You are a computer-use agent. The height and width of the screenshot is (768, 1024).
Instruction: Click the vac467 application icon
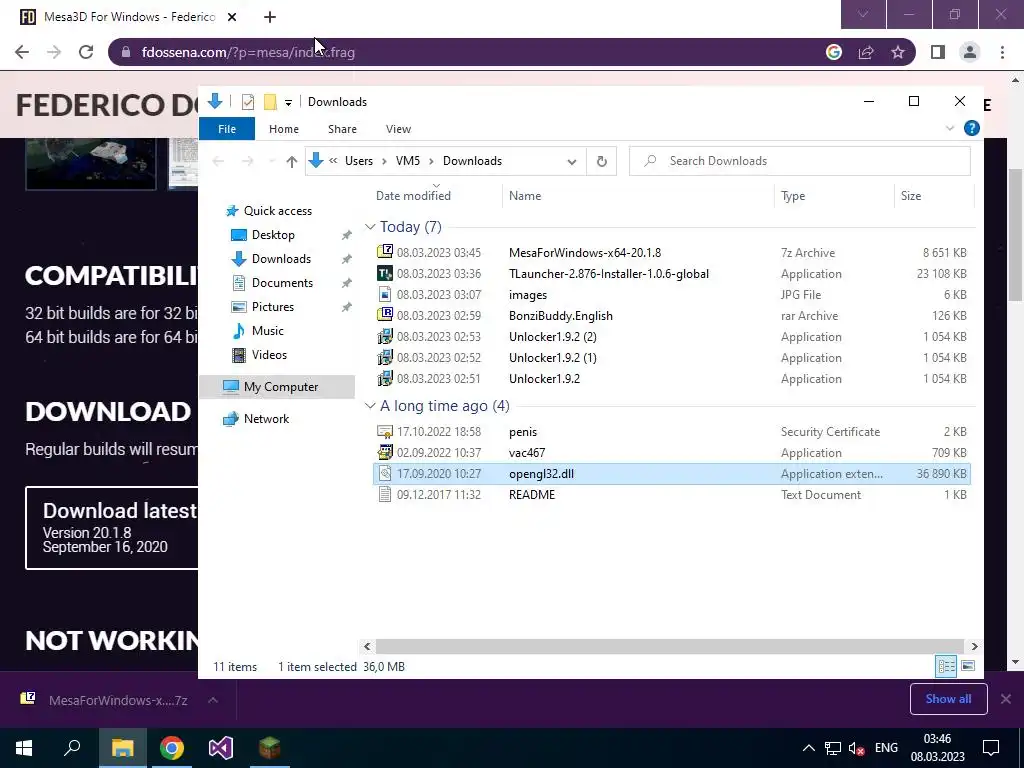[x=385, y=452]
